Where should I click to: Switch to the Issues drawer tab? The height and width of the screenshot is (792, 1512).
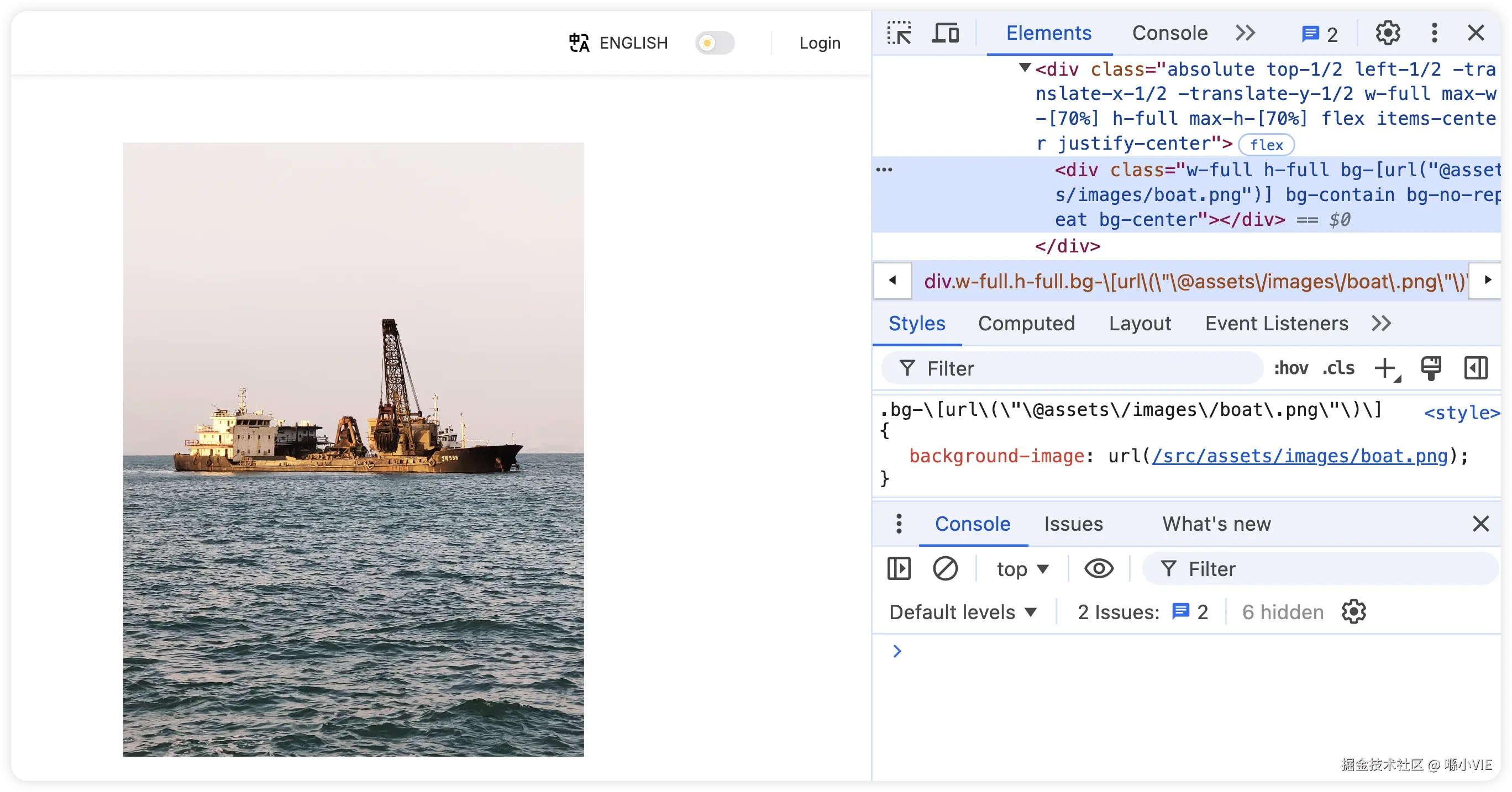(1073, 524)
